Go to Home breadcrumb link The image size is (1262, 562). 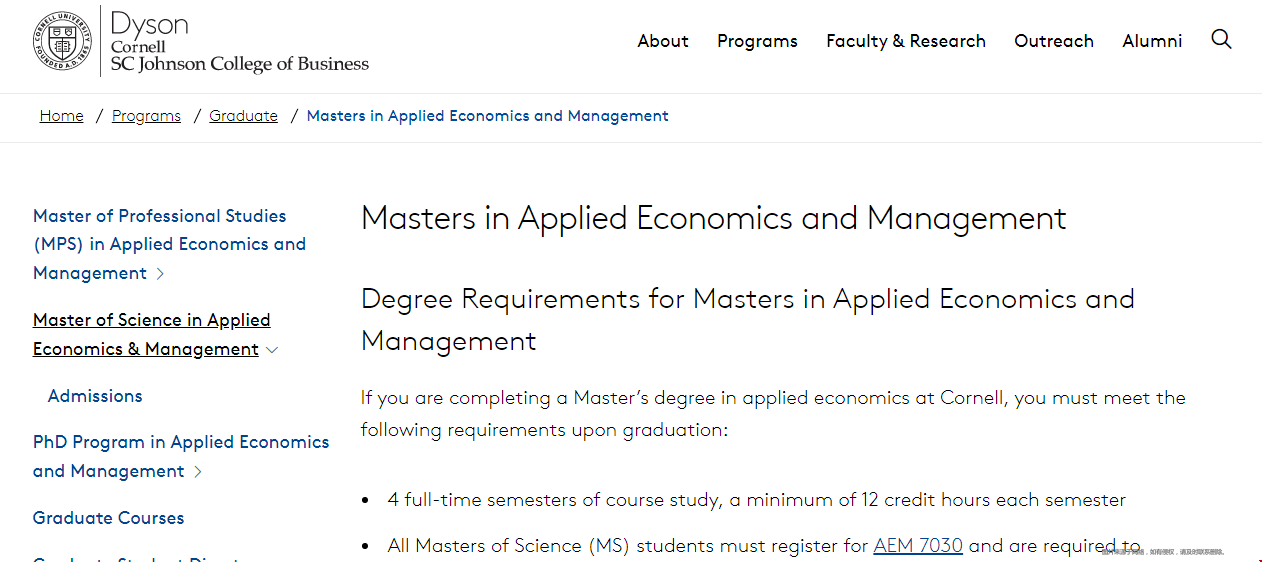pyautogui.click(x=62, y=116)
